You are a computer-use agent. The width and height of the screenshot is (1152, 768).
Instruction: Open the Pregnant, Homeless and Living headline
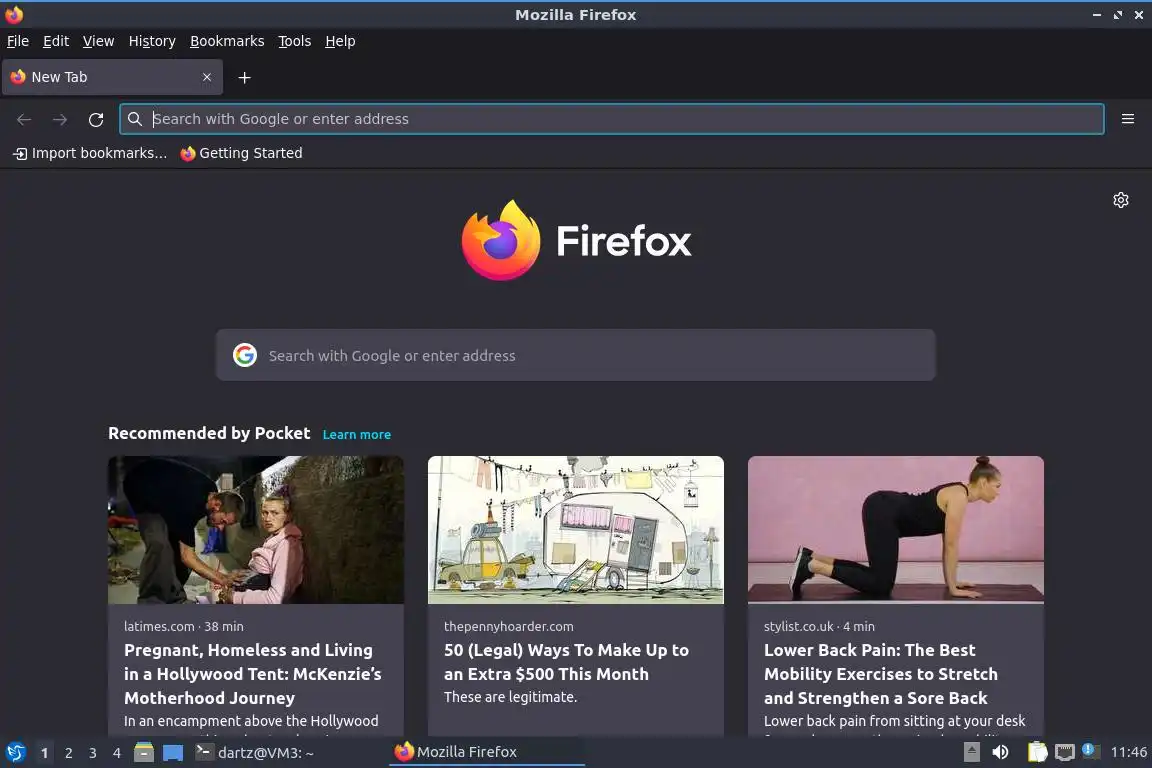click(x=253, y=674)
